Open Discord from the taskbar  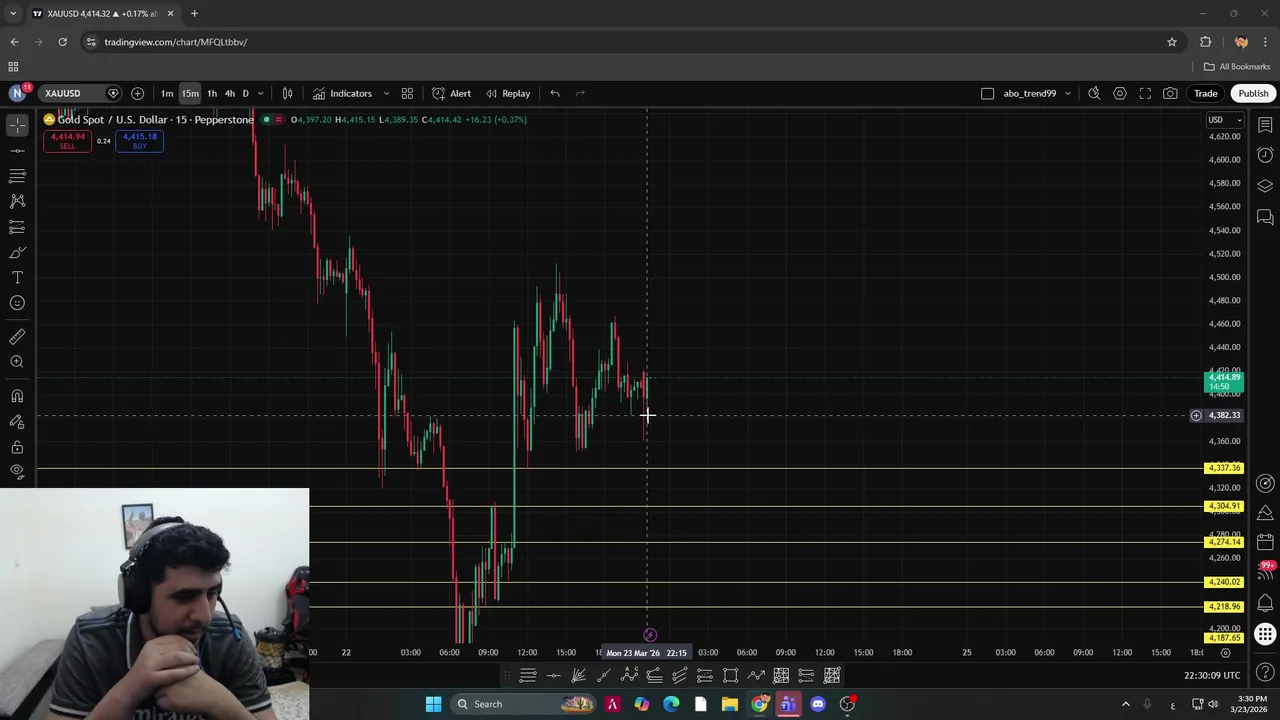[x=818, y=704]
